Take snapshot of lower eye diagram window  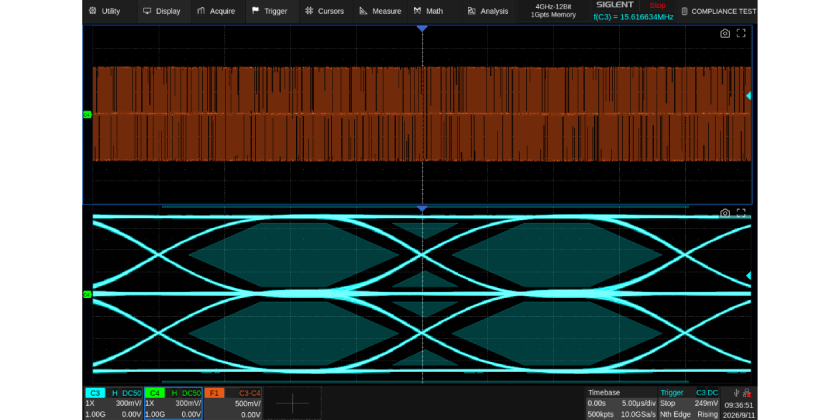pyautogui.click(x=725, y=213)
